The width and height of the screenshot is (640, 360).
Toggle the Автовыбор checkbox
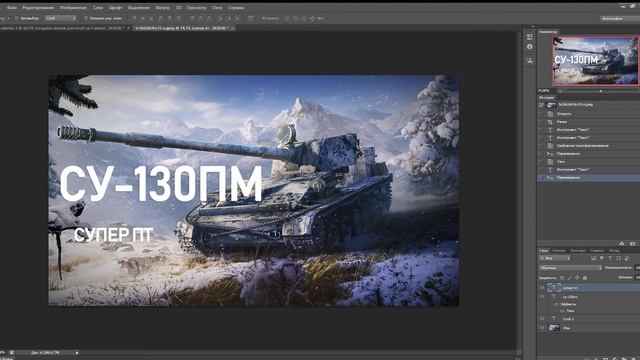pyautogui.click(x=17, y=18)
